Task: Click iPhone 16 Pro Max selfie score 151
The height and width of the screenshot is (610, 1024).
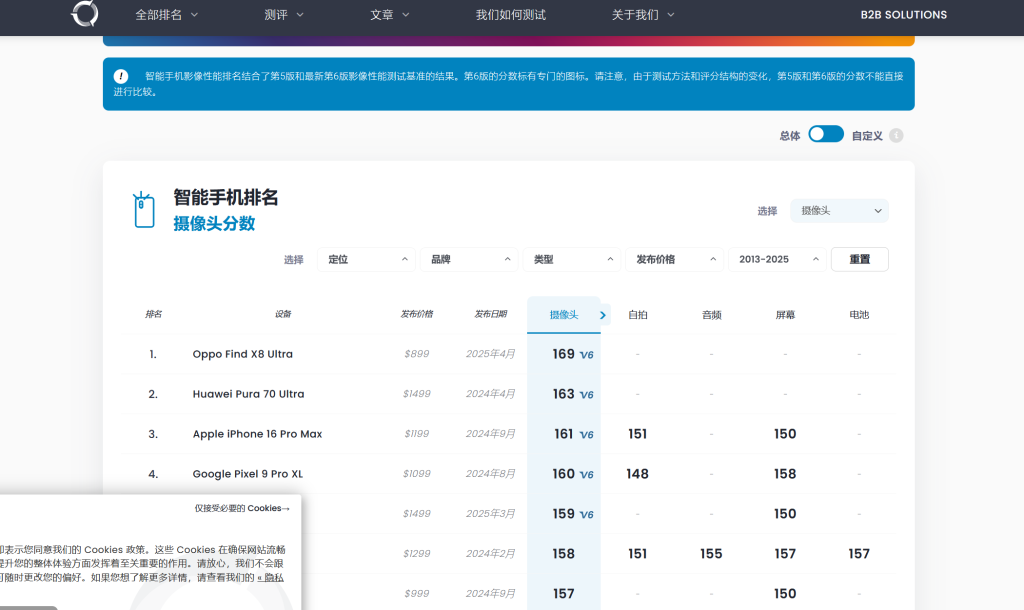Action: pyautogui.click(x=637, y=434)
